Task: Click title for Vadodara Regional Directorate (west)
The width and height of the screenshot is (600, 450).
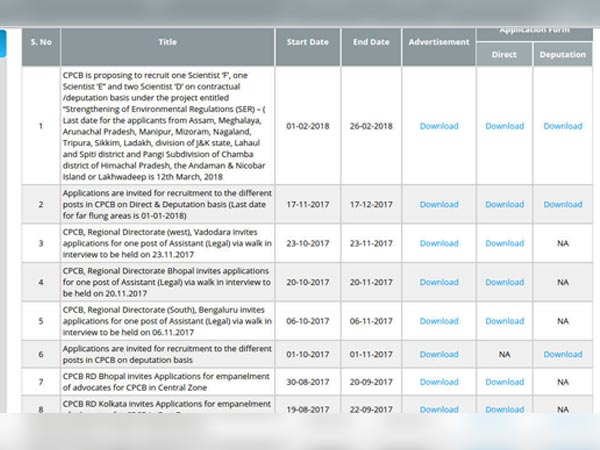Action: 167,243
